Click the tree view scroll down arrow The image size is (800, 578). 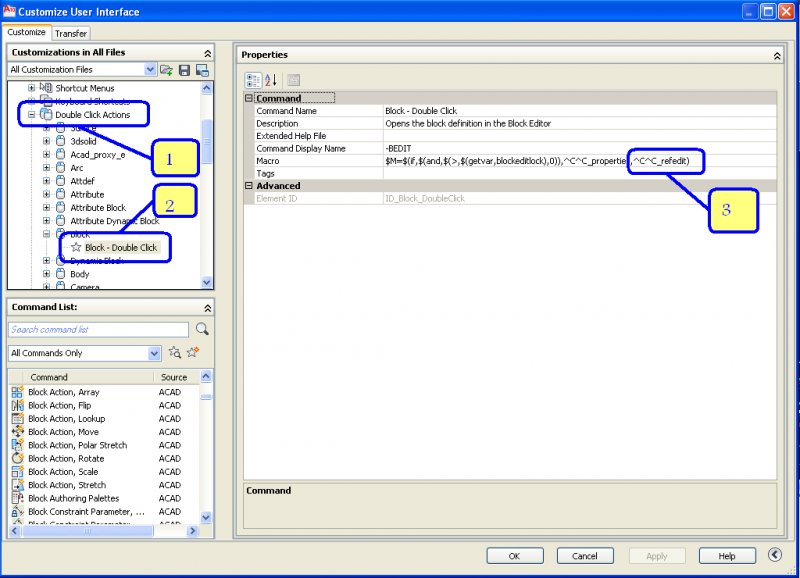207,282
